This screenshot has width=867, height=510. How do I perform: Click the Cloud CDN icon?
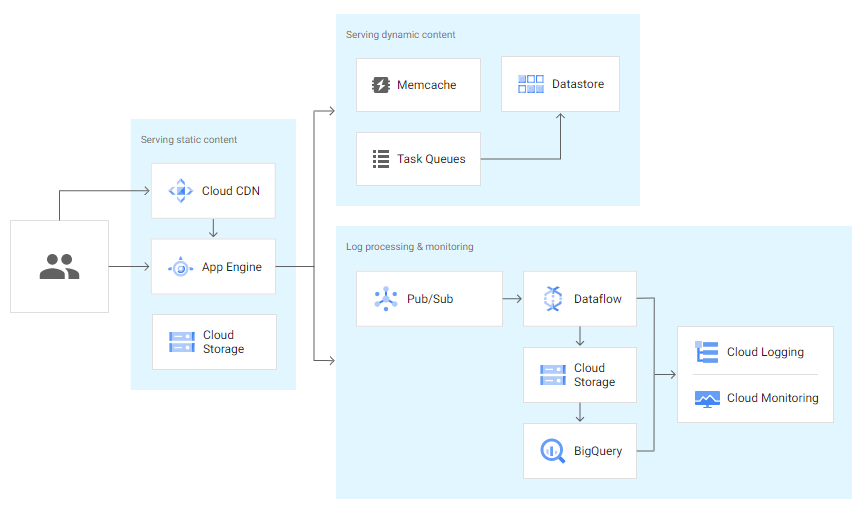pos(181,191)
